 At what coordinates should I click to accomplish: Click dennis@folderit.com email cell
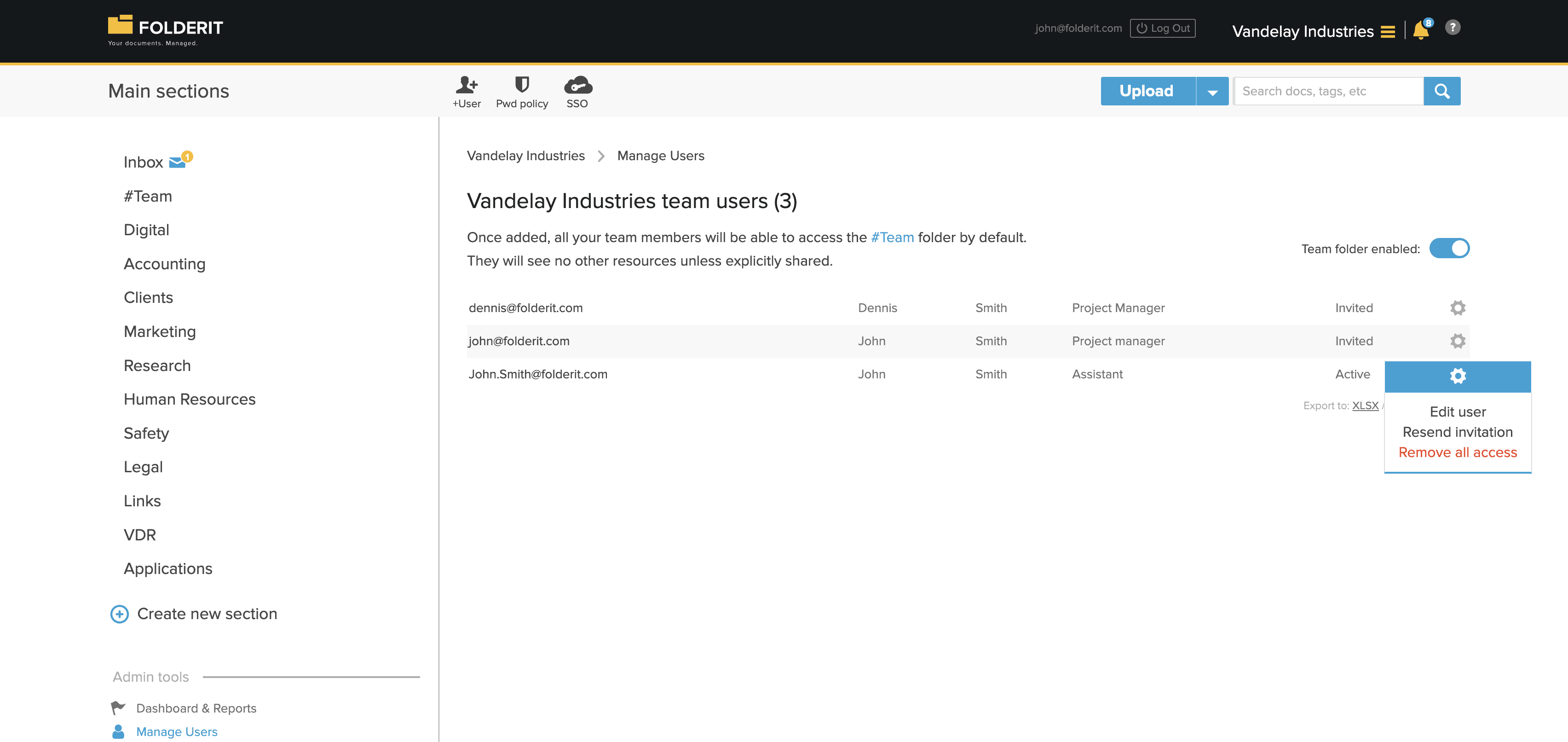pyautogui.click(x=525, y=307)
